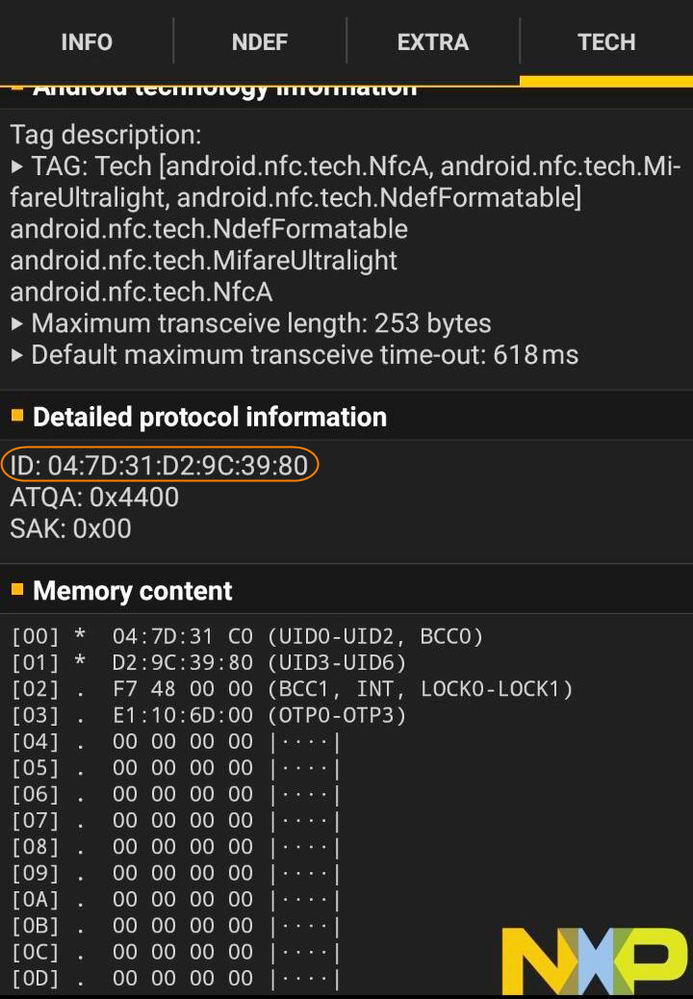Select the Detailed protocol information header
Viewport: 693px width, 999px height.
click(x=210, y=417)
